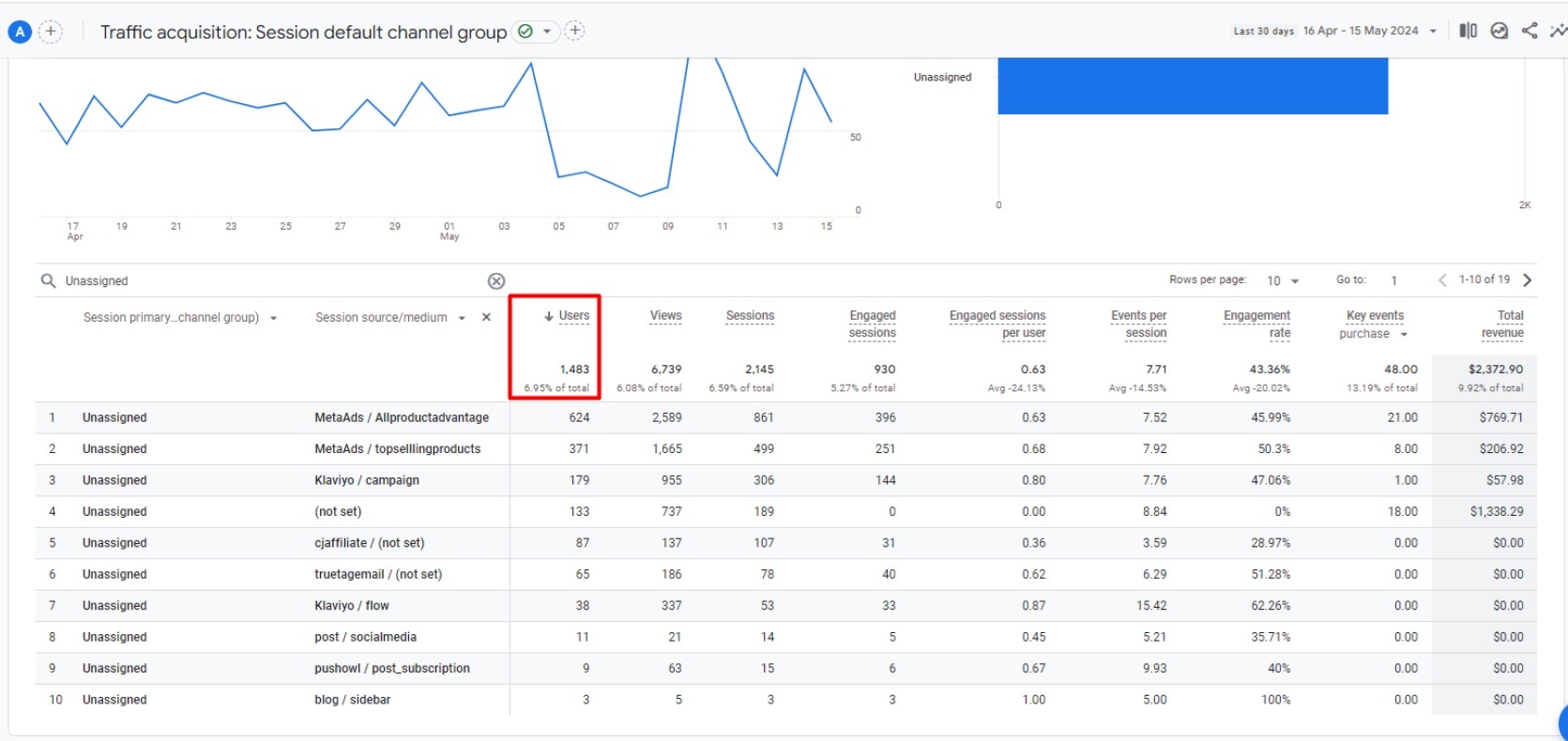
Task: Click the sort arrow next to Users
Action: coord(549,316)
